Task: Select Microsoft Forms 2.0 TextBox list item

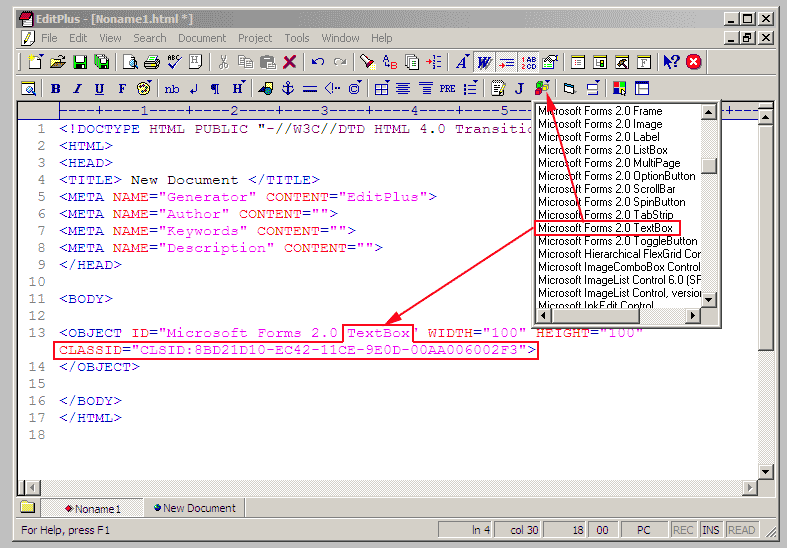Action: [606, 228]
